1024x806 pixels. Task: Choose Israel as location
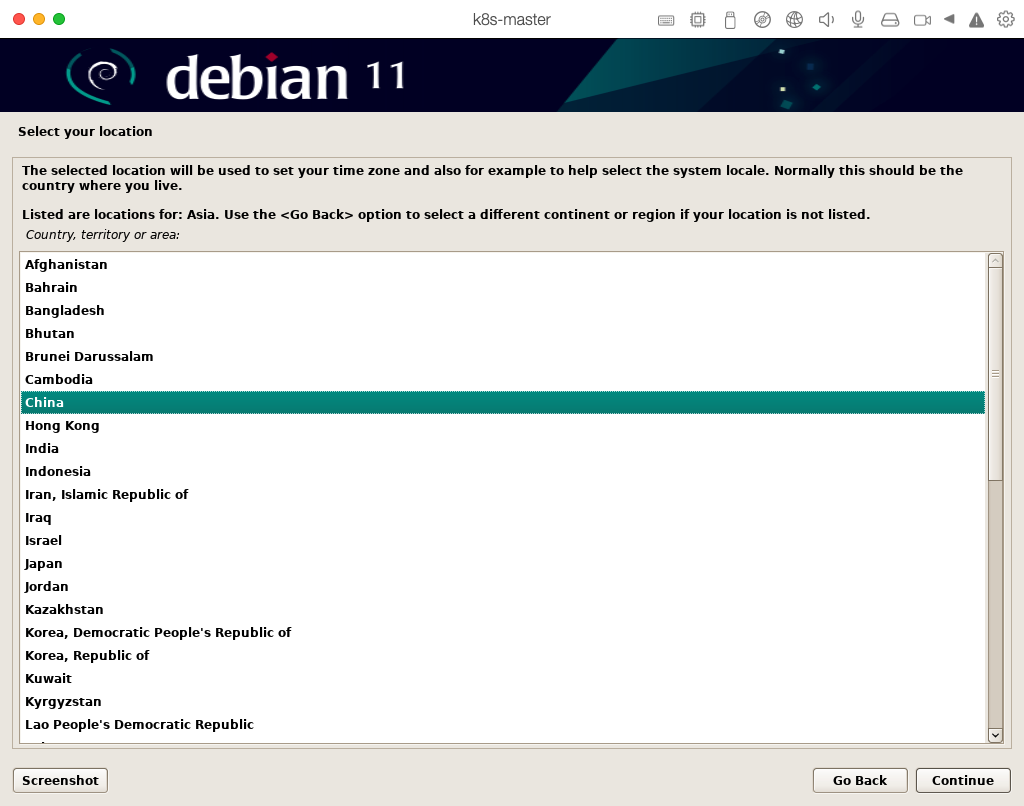pos(502,540)
